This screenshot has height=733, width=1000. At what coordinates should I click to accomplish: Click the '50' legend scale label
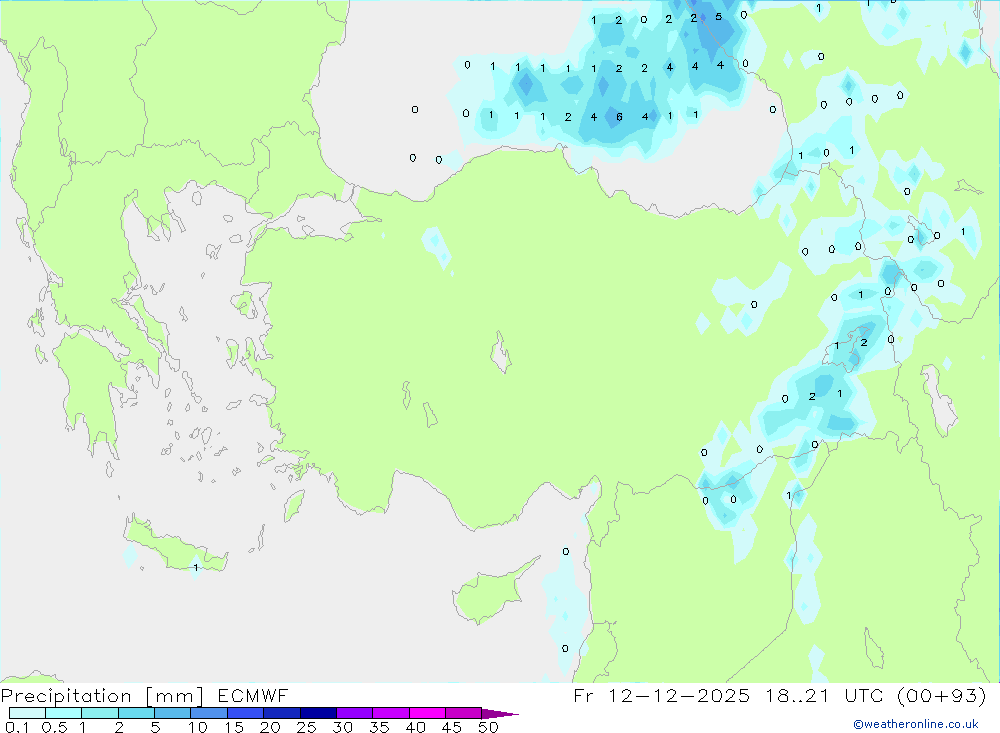pos(488,727)
